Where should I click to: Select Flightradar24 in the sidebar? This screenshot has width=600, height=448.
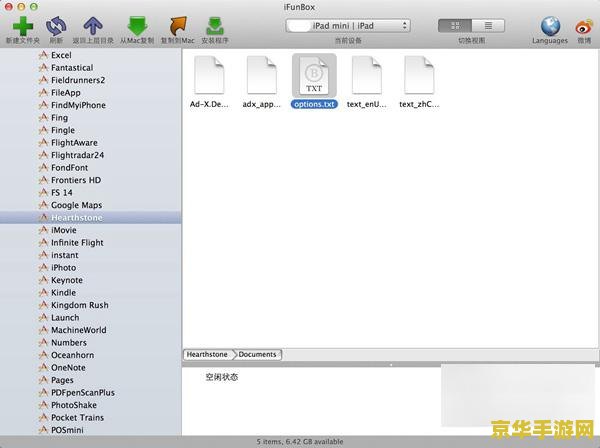[78, 155]
